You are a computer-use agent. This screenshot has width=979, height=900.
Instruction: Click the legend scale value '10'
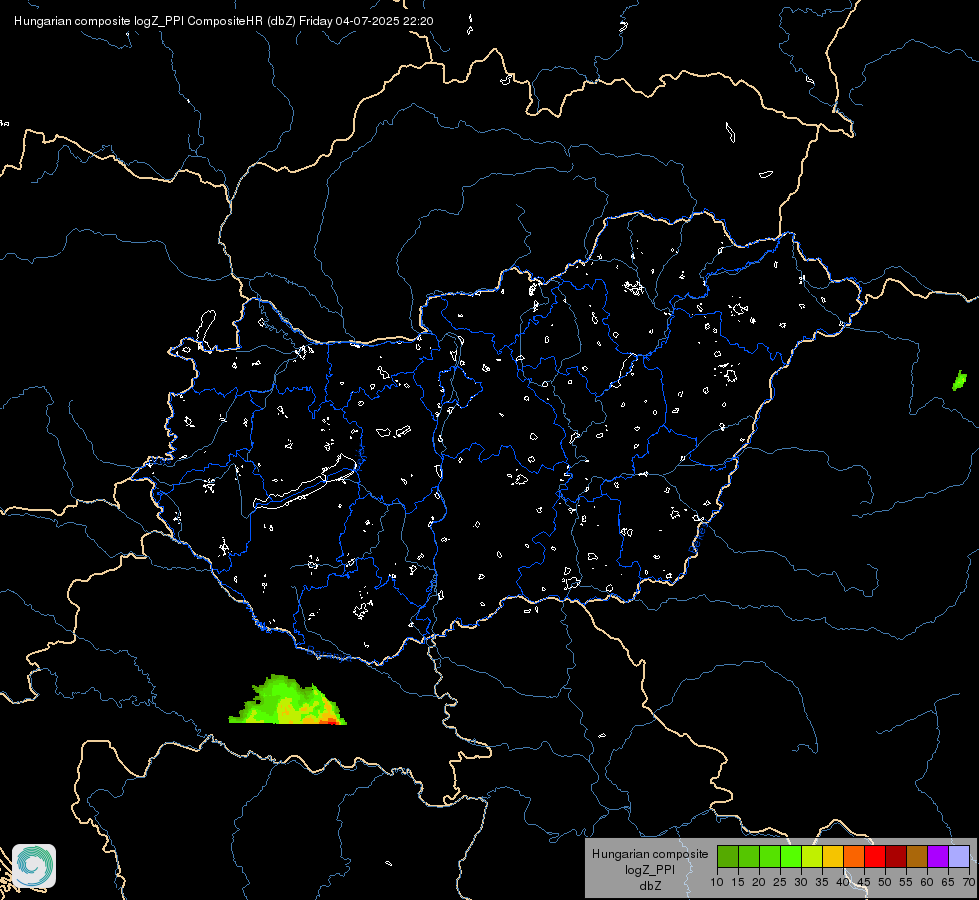[717, 883]
